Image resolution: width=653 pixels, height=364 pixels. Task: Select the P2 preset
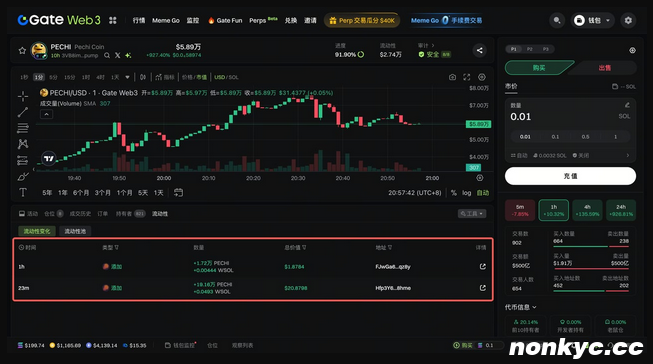(530, 49)
